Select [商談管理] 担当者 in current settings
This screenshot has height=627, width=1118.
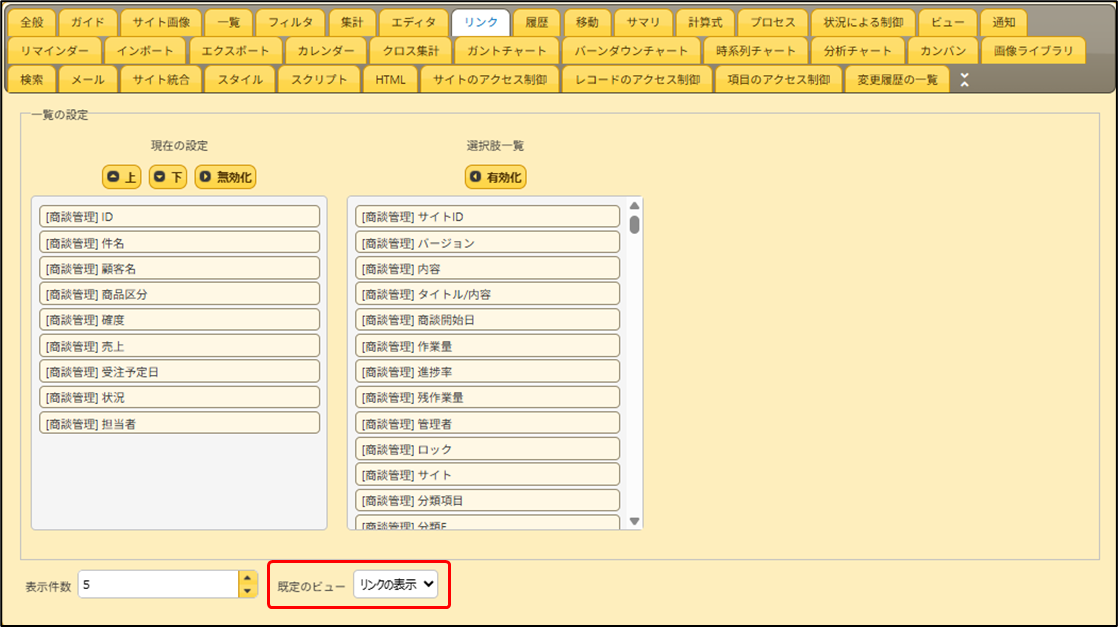coord(180,423)
